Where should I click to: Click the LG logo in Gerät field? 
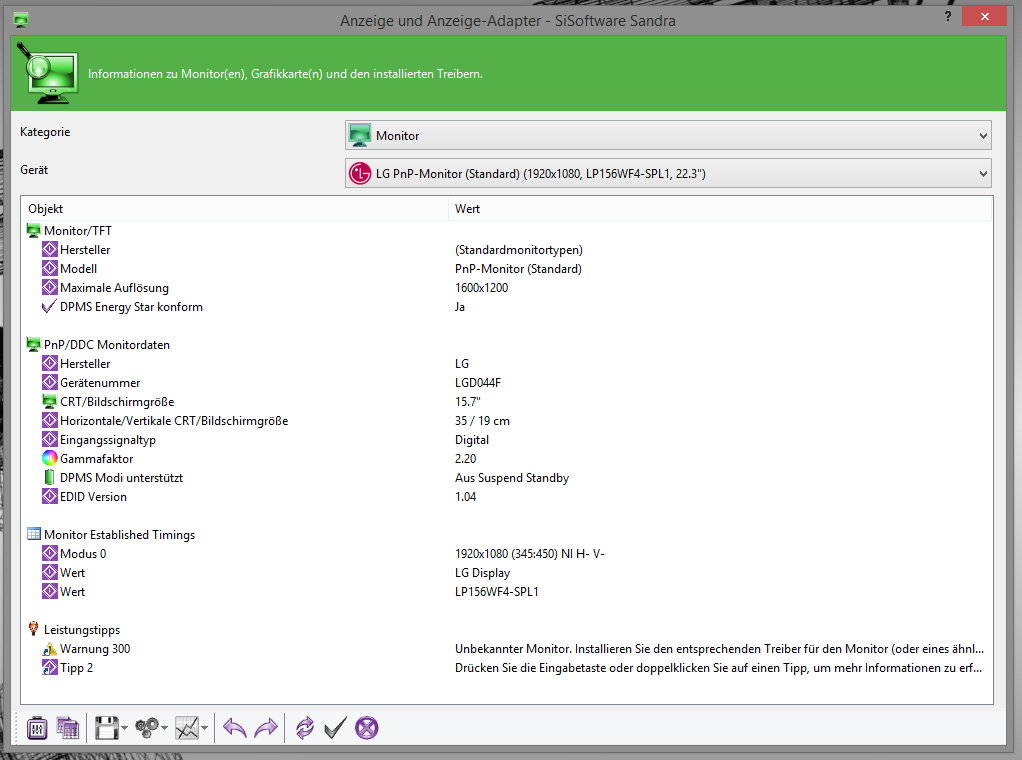[360, 173]
